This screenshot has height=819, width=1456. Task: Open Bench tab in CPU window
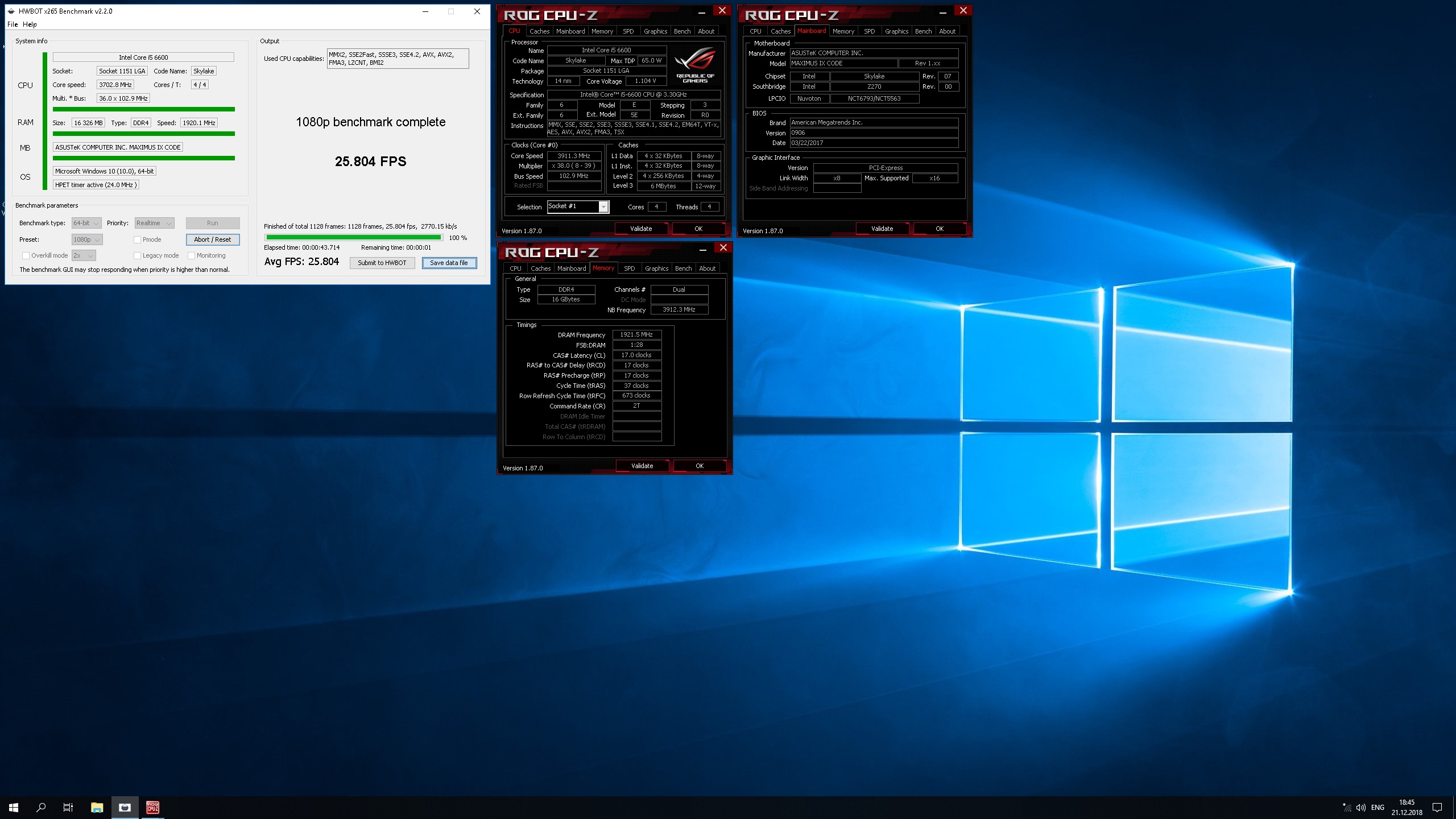[x=682, y=31]
